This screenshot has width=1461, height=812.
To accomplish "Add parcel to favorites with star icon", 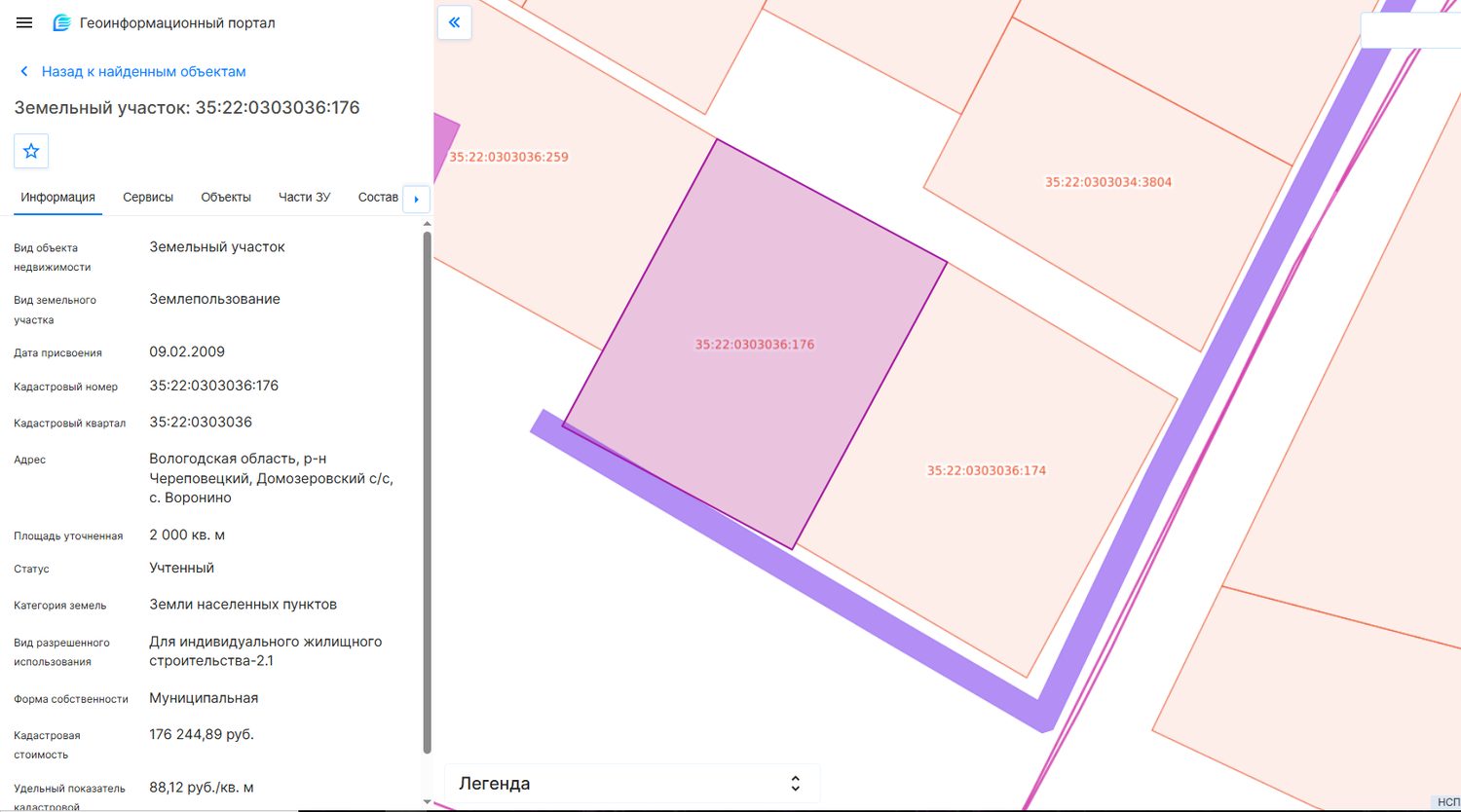I will pyautogui.click(x=31, y=151).
